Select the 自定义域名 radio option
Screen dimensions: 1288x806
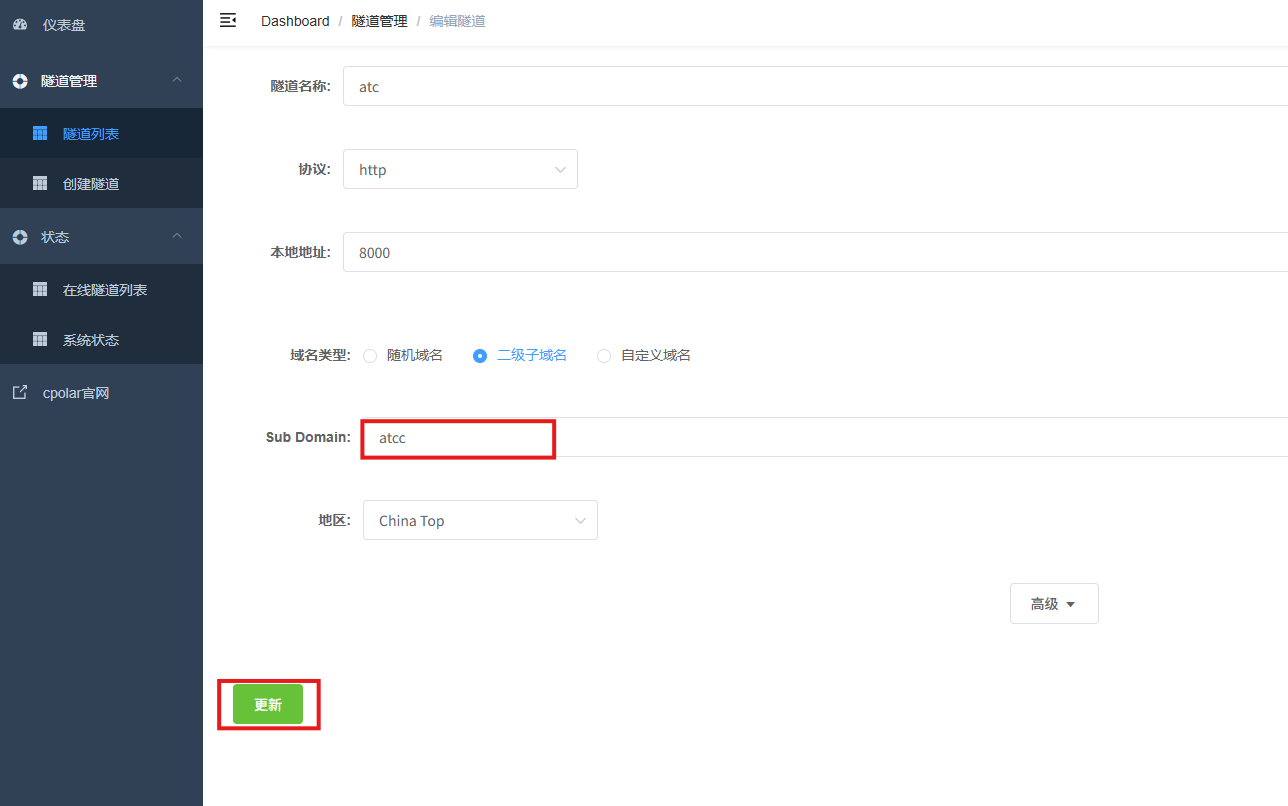click(604, 355)
